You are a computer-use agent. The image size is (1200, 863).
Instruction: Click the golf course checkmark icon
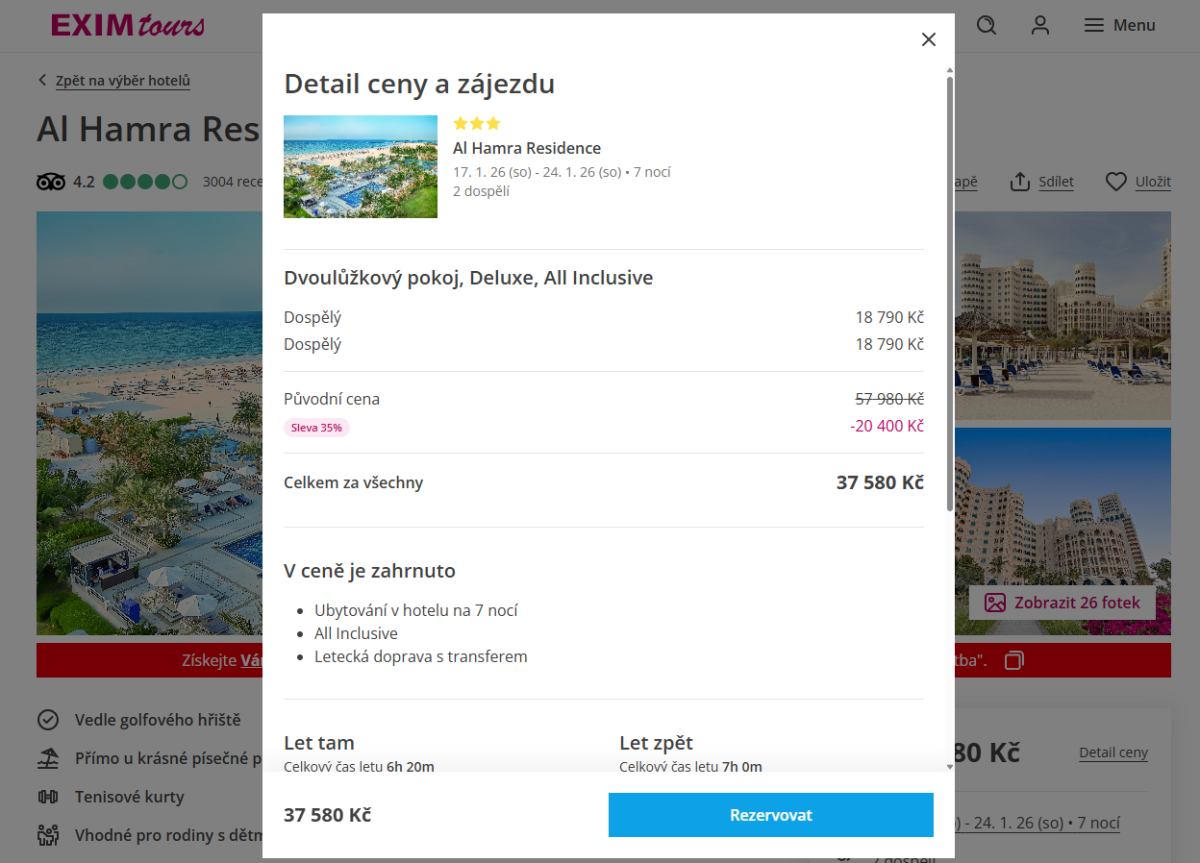coord(47,720)
